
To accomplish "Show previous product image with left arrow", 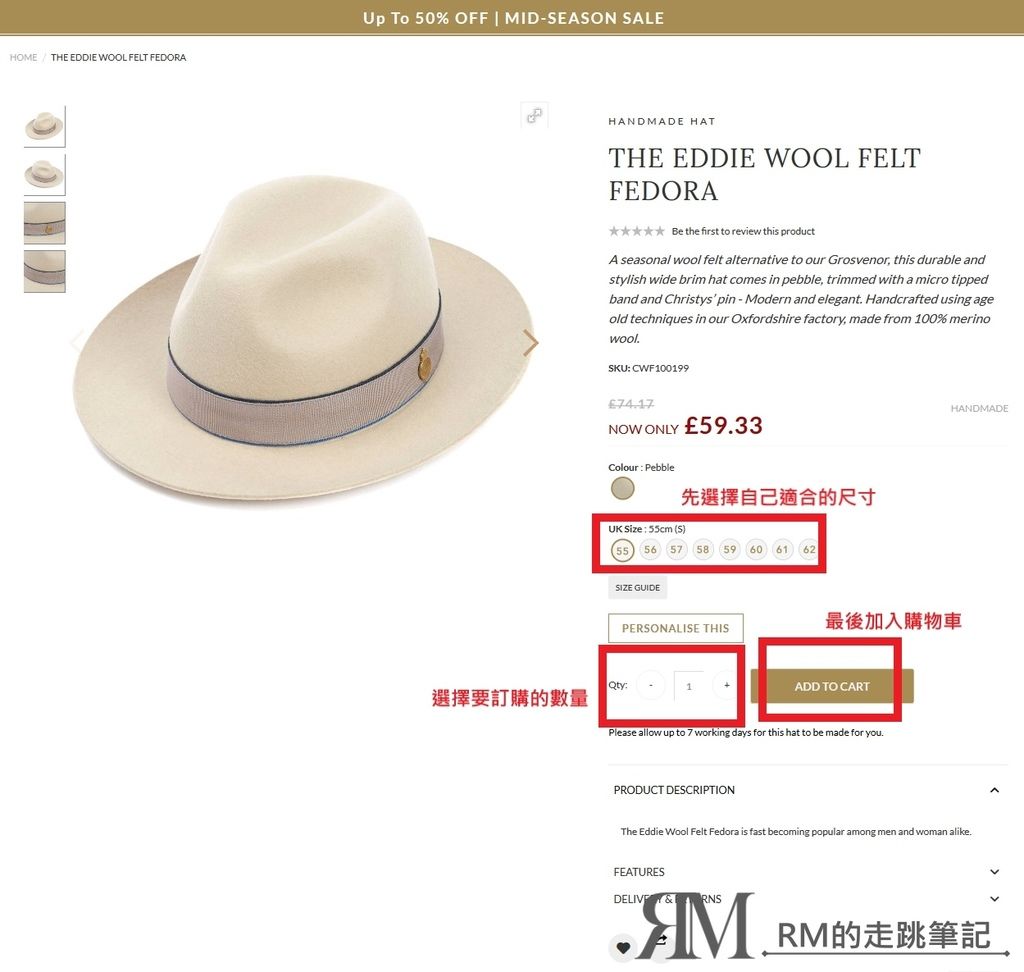I will point(78,342).
